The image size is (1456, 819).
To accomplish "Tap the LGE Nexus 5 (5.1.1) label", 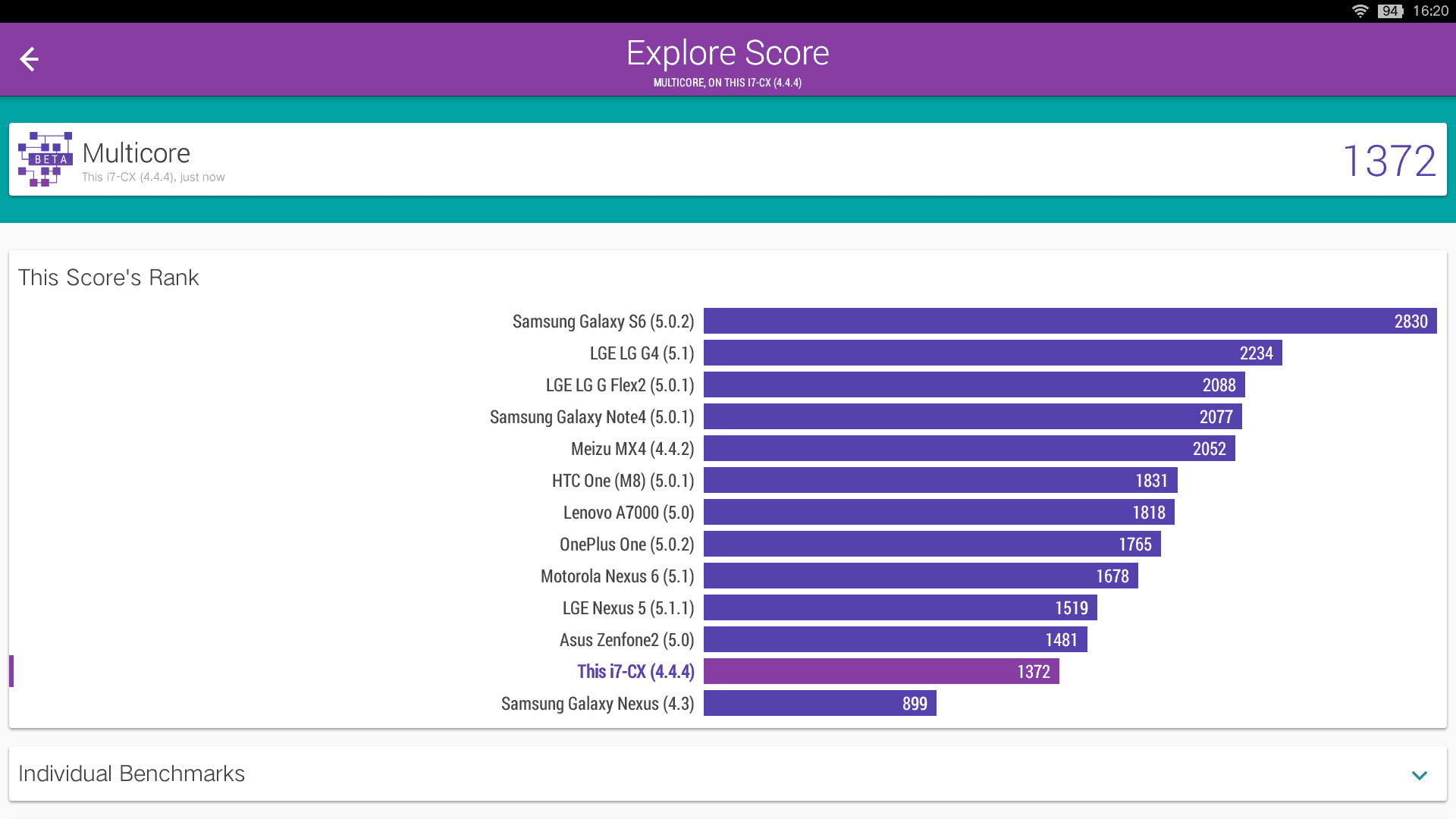I will pyautogui.click(x=629, y=608).
